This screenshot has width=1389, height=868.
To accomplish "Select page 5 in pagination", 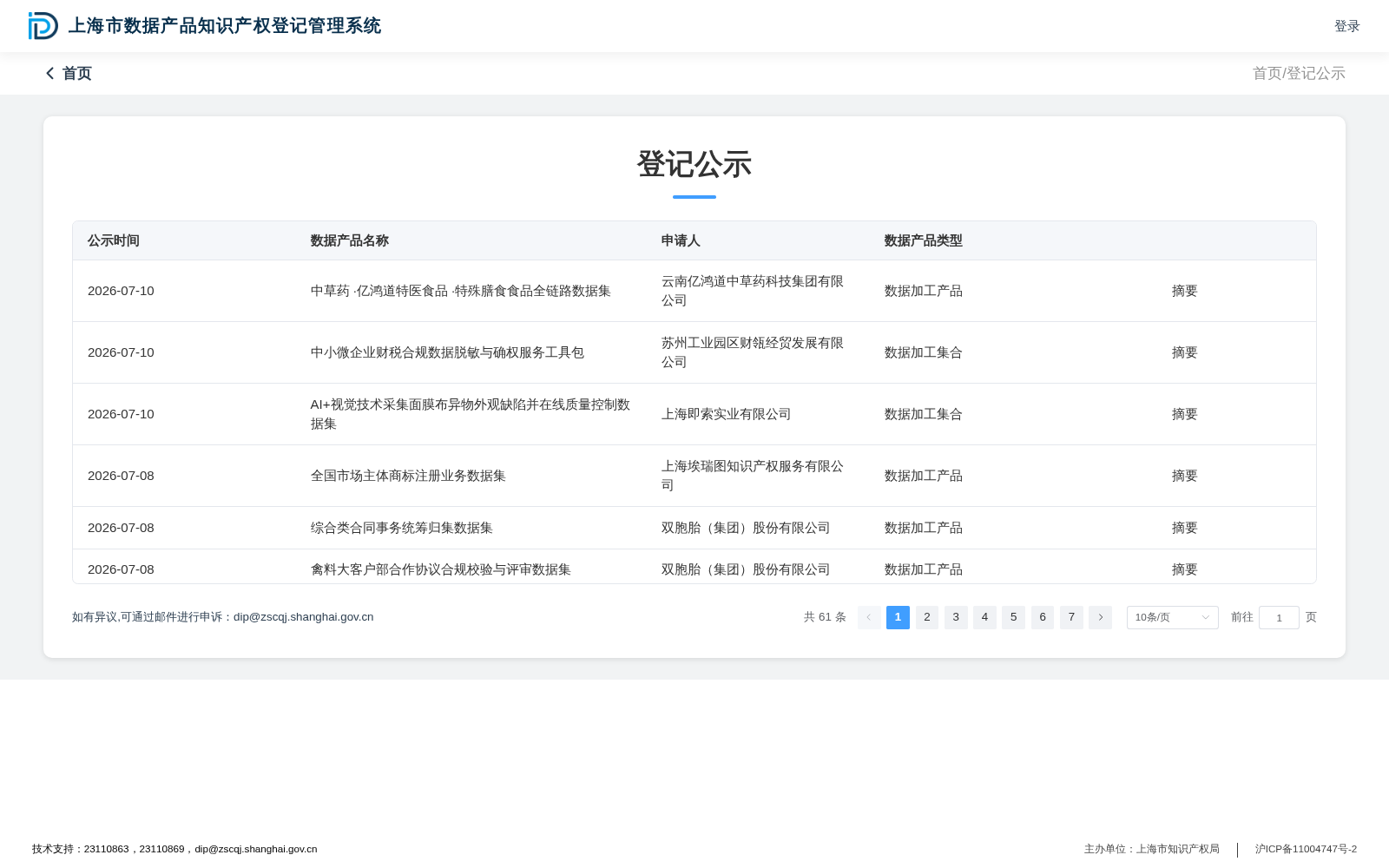I will coord(1013,617).
